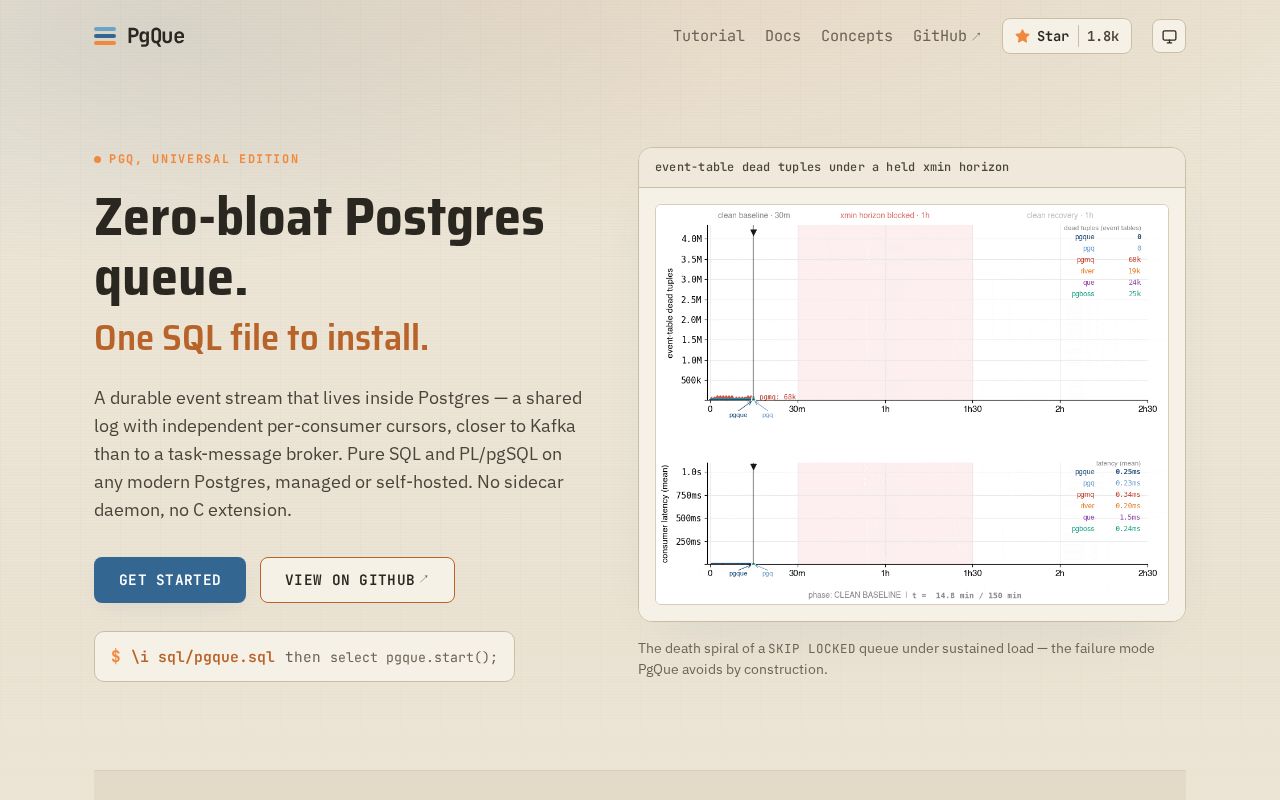The height and width of the screenshot is (800, 1280).
Task: Click the 'One SQL file to install.' subheading
Action: tap(261, 338)
